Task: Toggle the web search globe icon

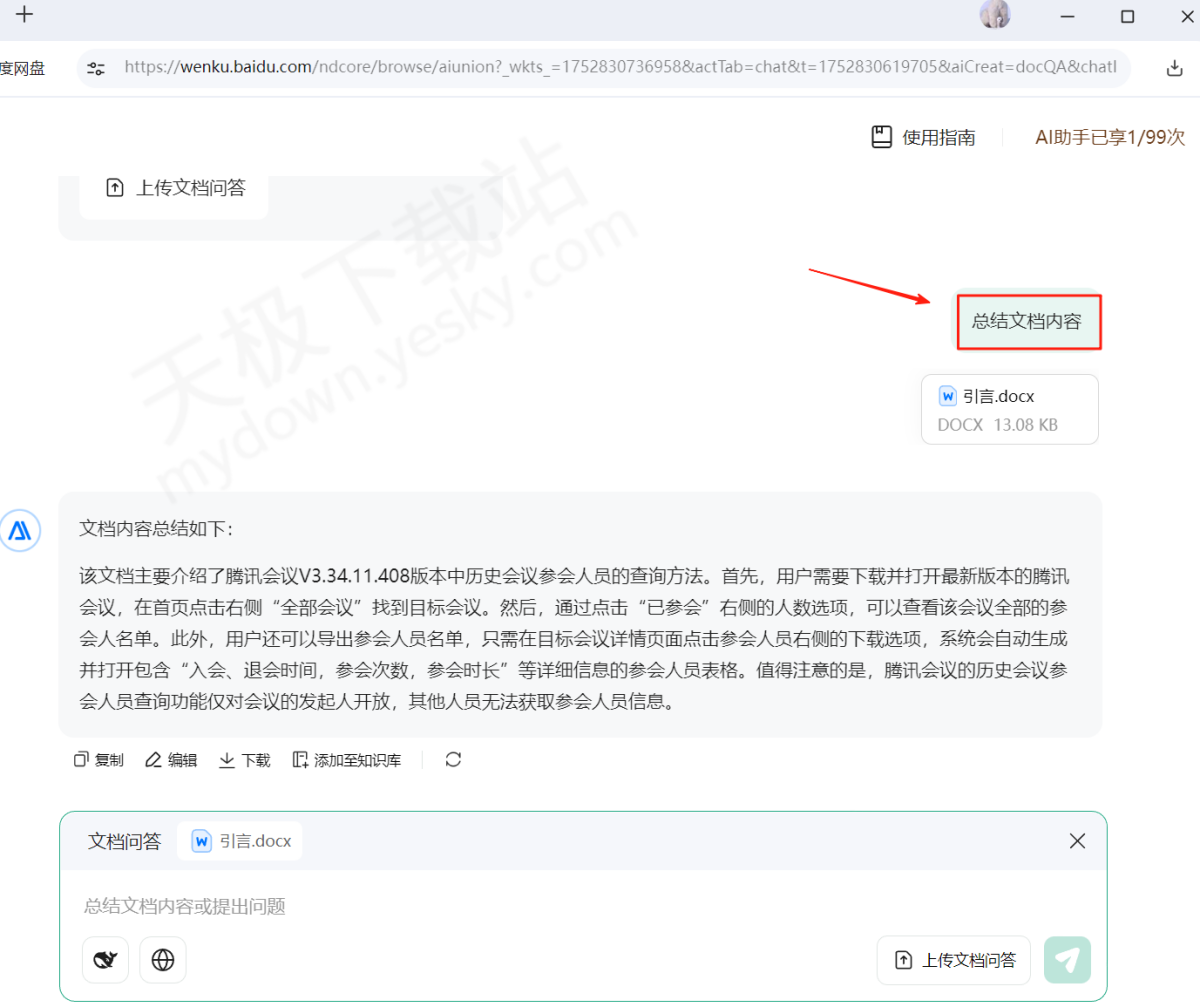Action: coord(163,960)
